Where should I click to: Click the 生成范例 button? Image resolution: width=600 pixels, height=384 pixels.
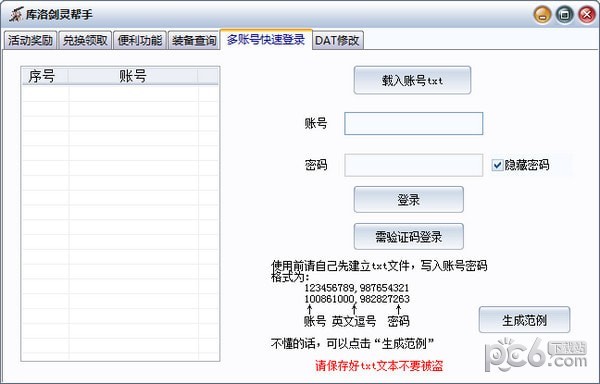(x=524, y=320)
